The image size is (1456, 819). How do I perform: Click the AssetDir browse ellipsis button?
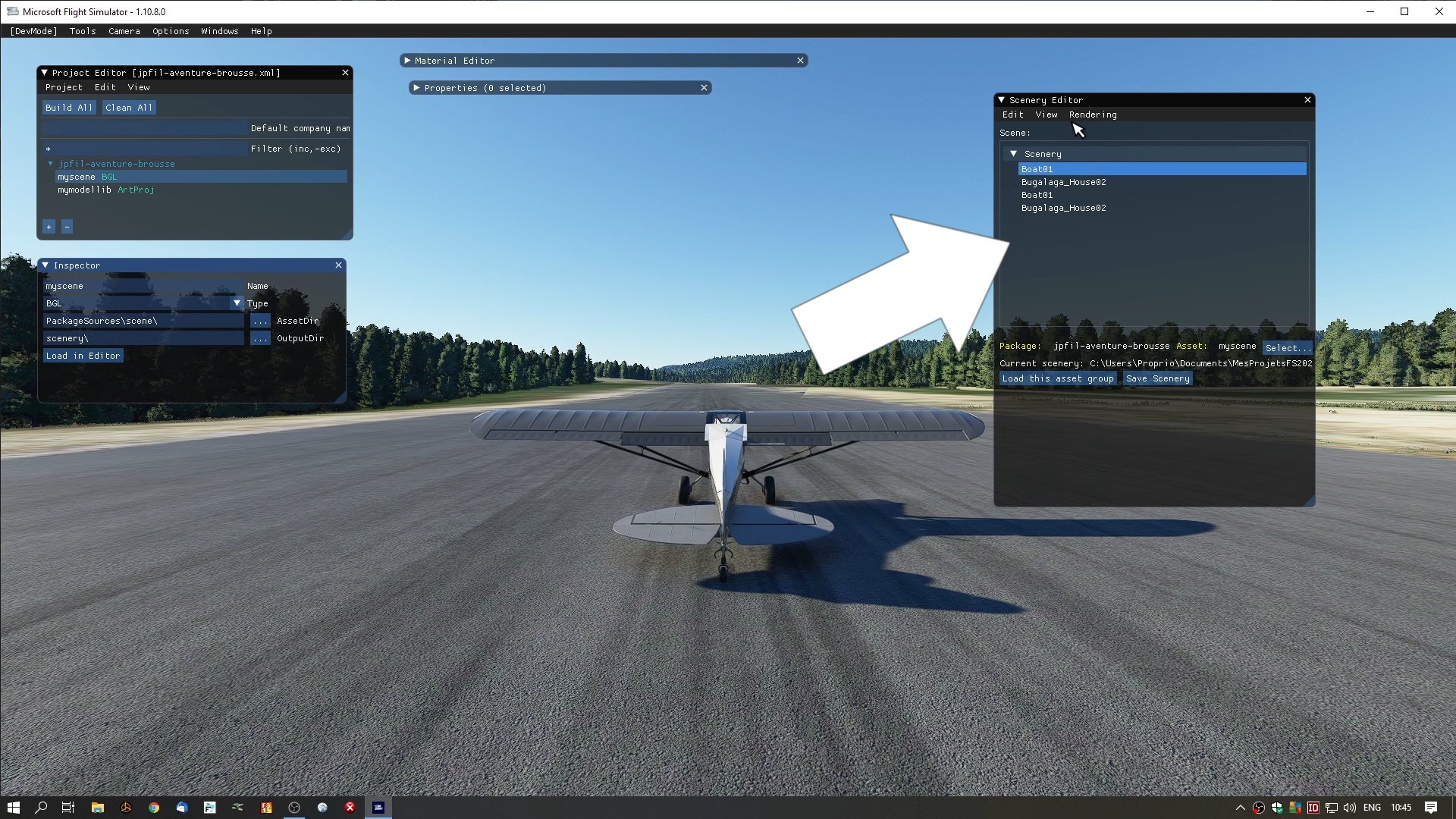(x=260, y=321)
